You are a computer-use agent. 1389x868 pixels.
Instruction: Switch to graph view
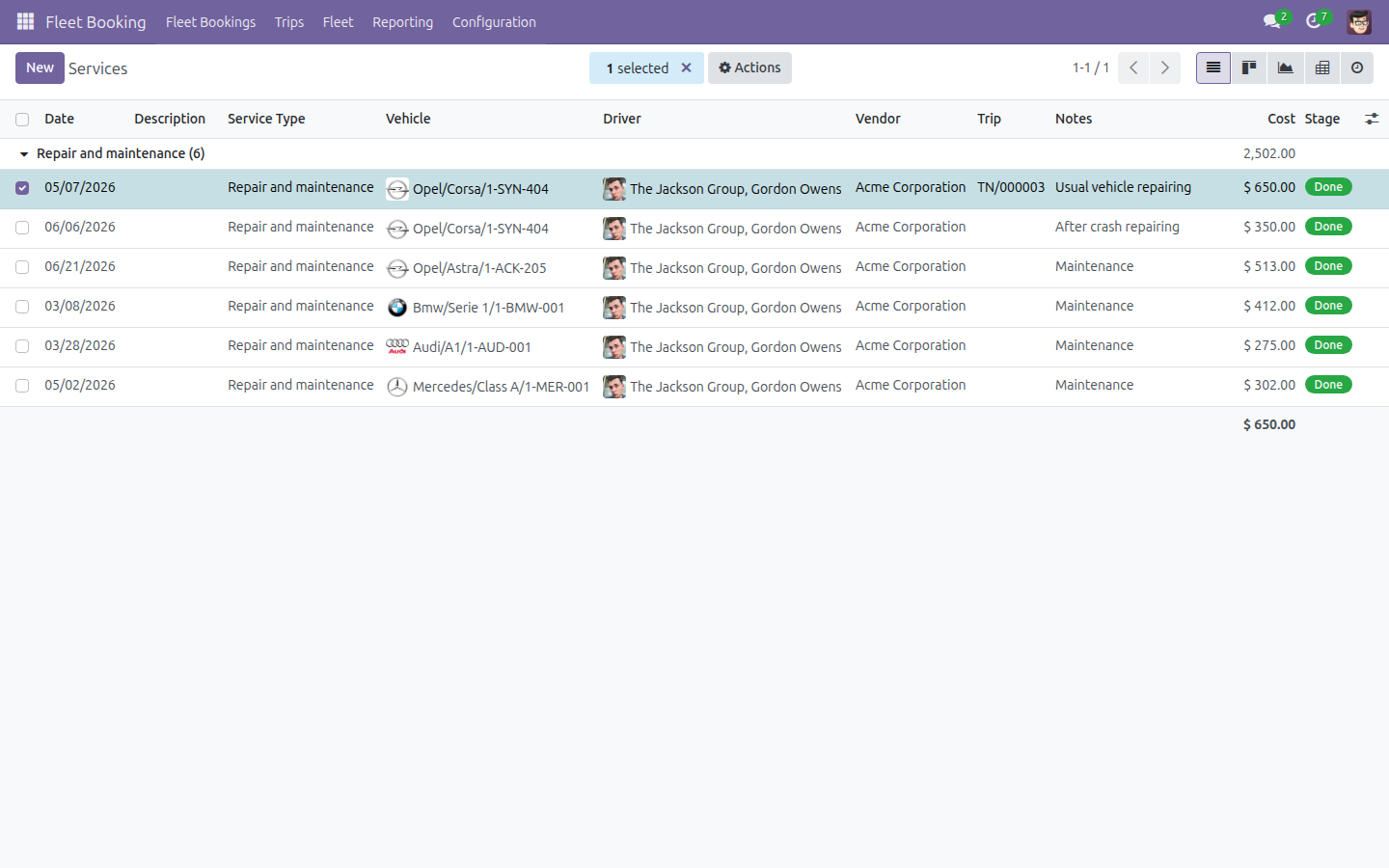[1285, 68]
